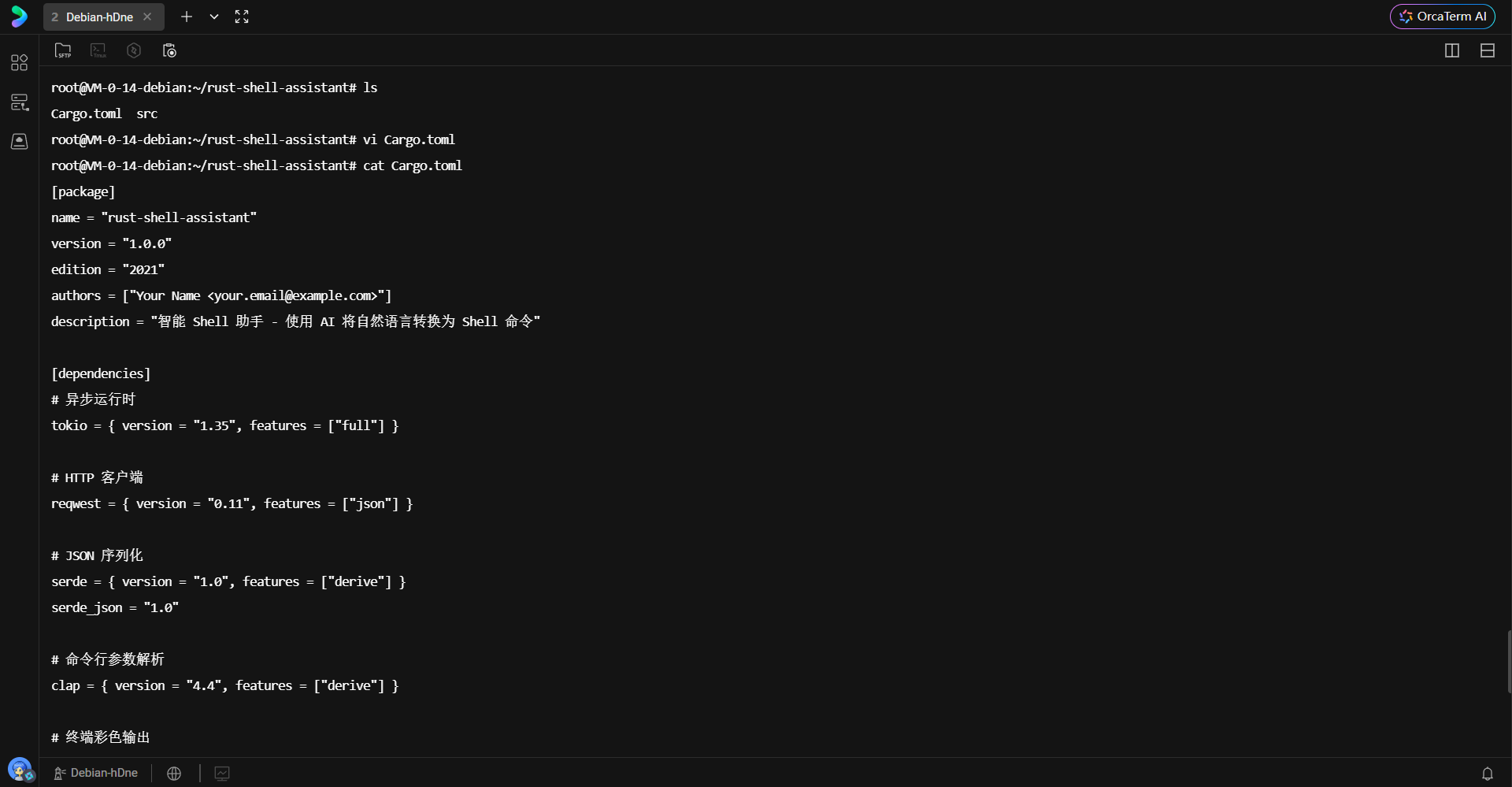This screenshot has width=1512, height=787.
Task: Open the notification bell dropdown
Action: click(x=1488, y=773)
